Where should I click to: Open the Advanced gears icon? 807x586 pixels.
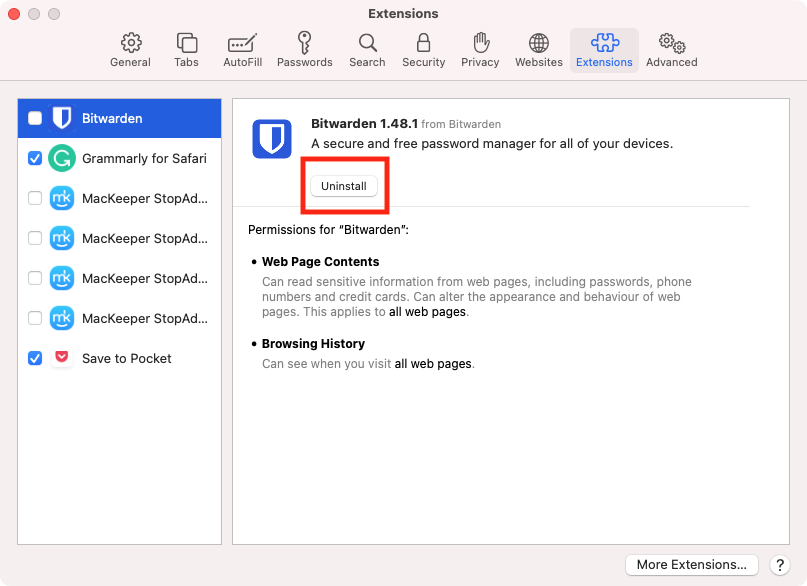[x=672, y=43]
